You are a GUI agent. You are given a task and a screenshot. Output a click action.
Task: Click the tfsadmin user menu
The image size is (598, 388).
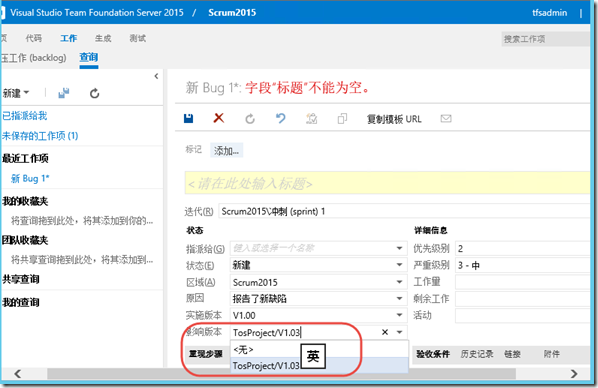click(x=550, y=13)
